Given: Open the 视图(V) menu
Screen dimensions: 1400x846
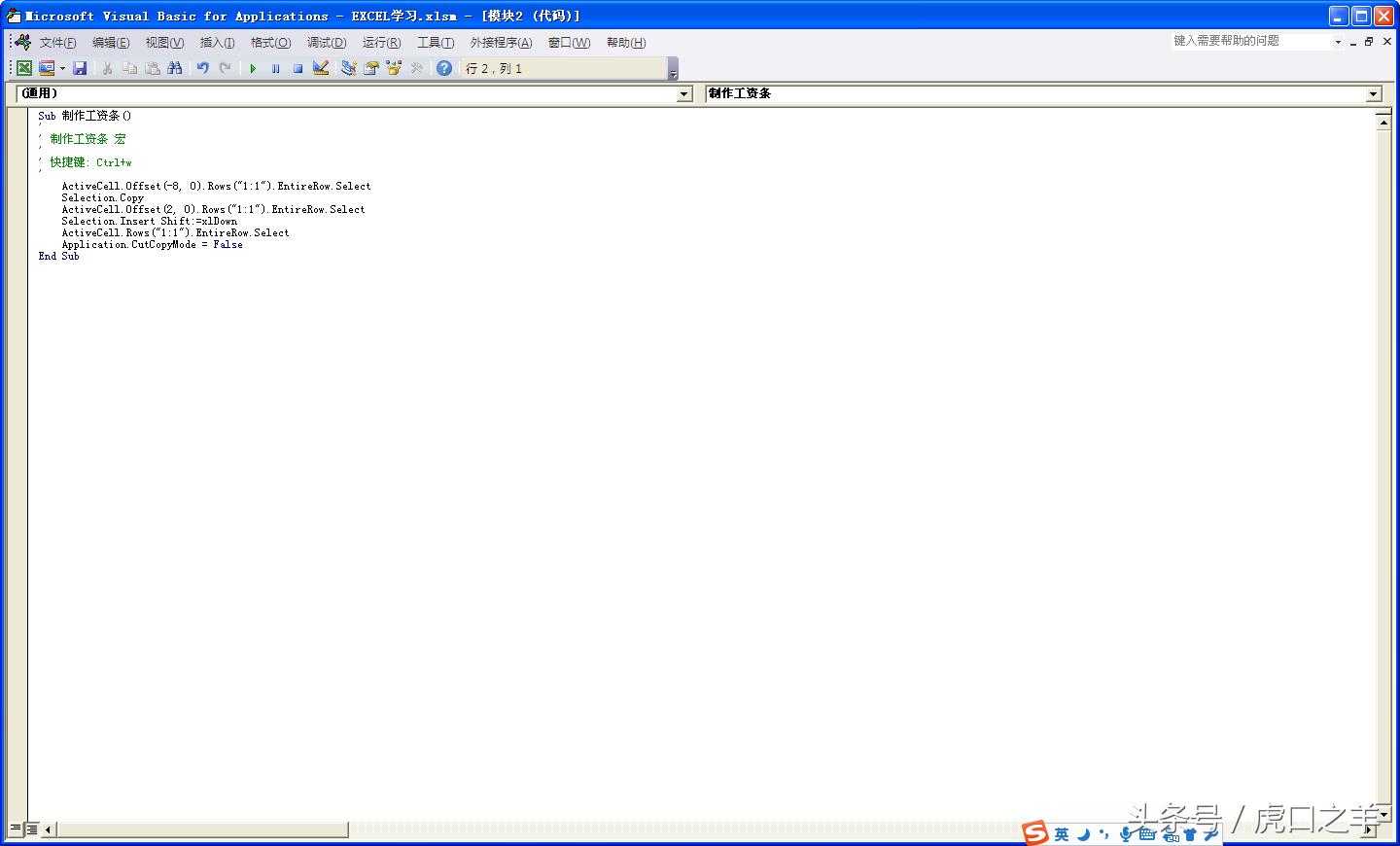Looking at the screenshot, I should (164, 43).
